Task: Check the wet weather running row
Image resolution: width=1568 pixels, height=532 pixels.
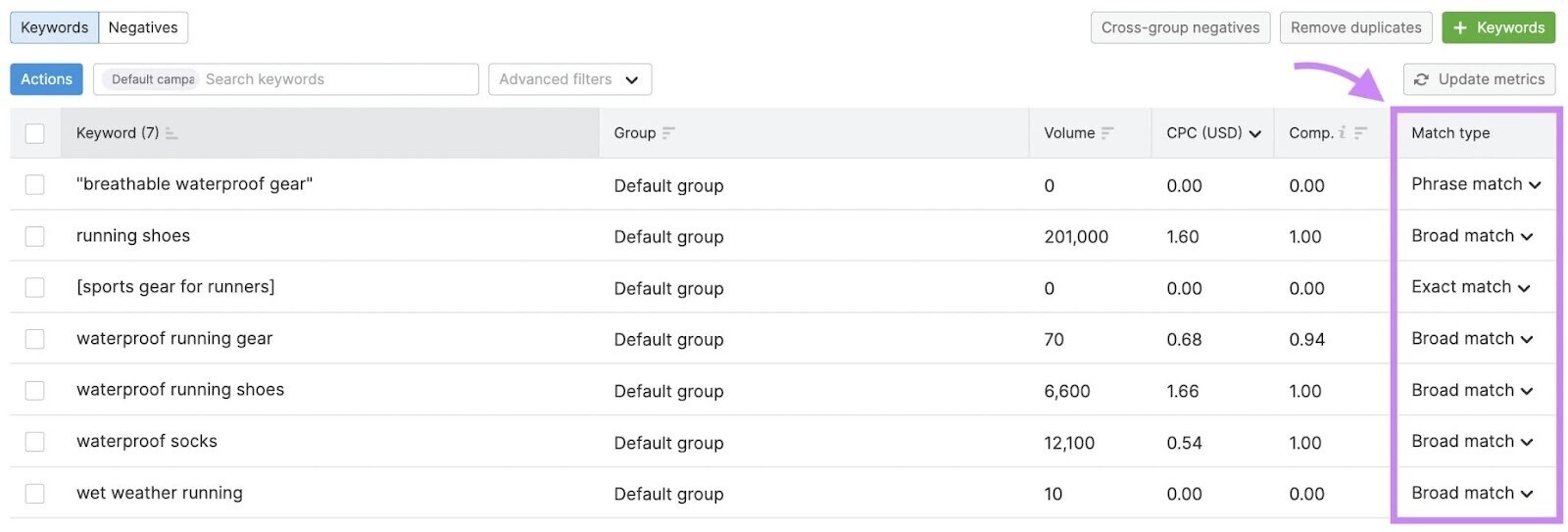Action: coord(35,493)
